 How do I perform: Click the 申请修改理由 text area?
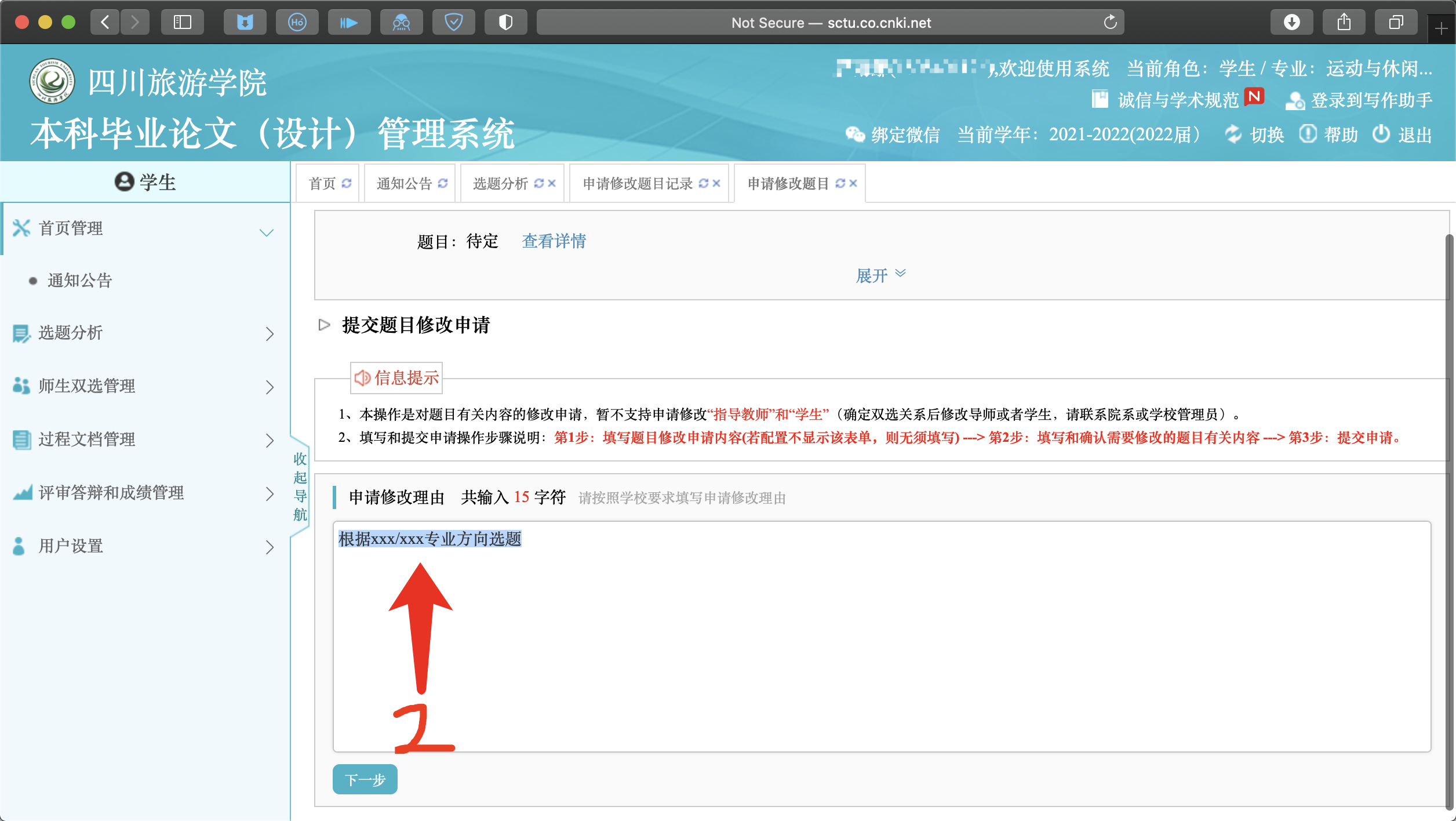[881, 638]
